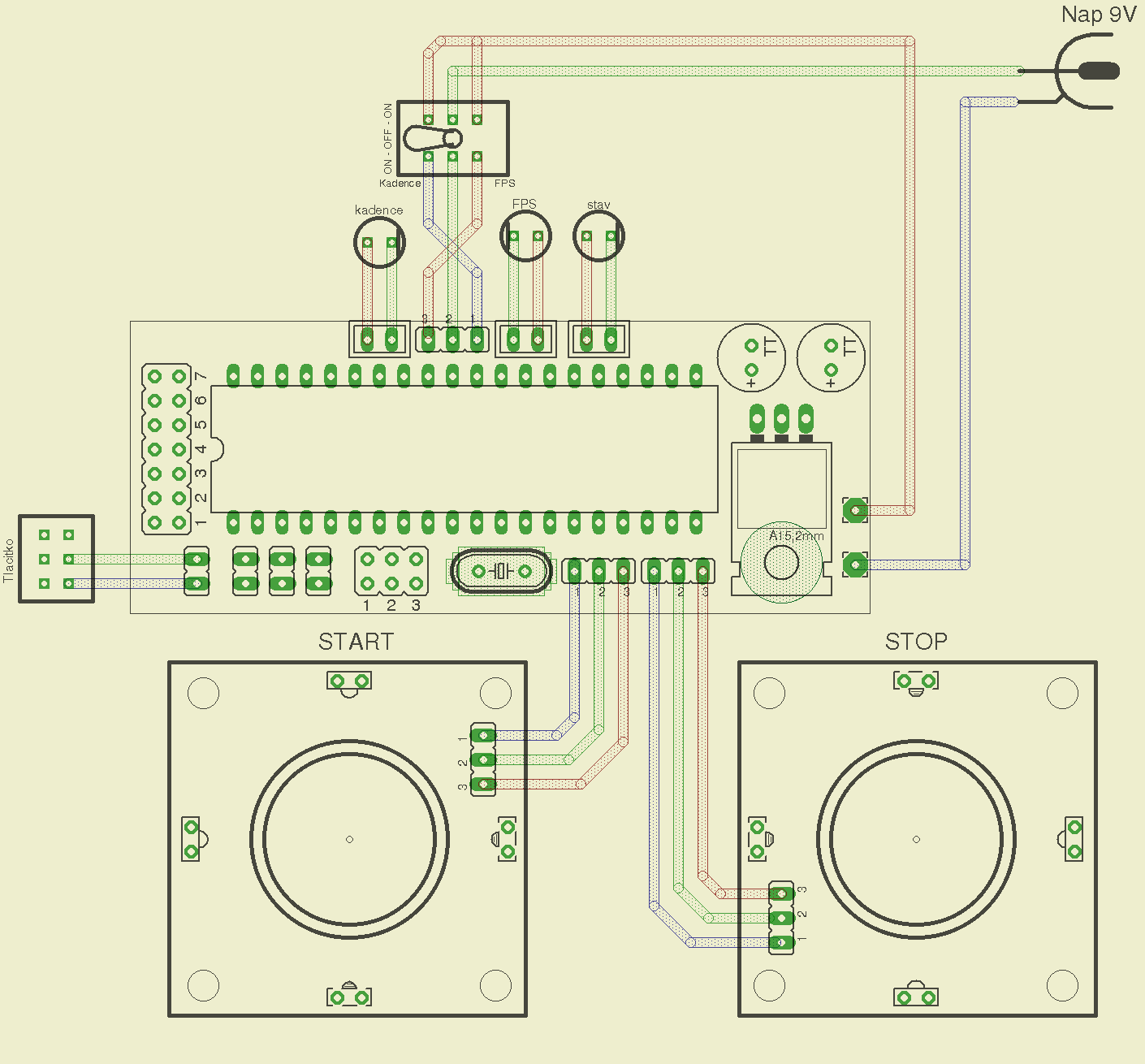Select the stav LED header on main board
Screen dimensions: 1145x1064
(598, 339)
